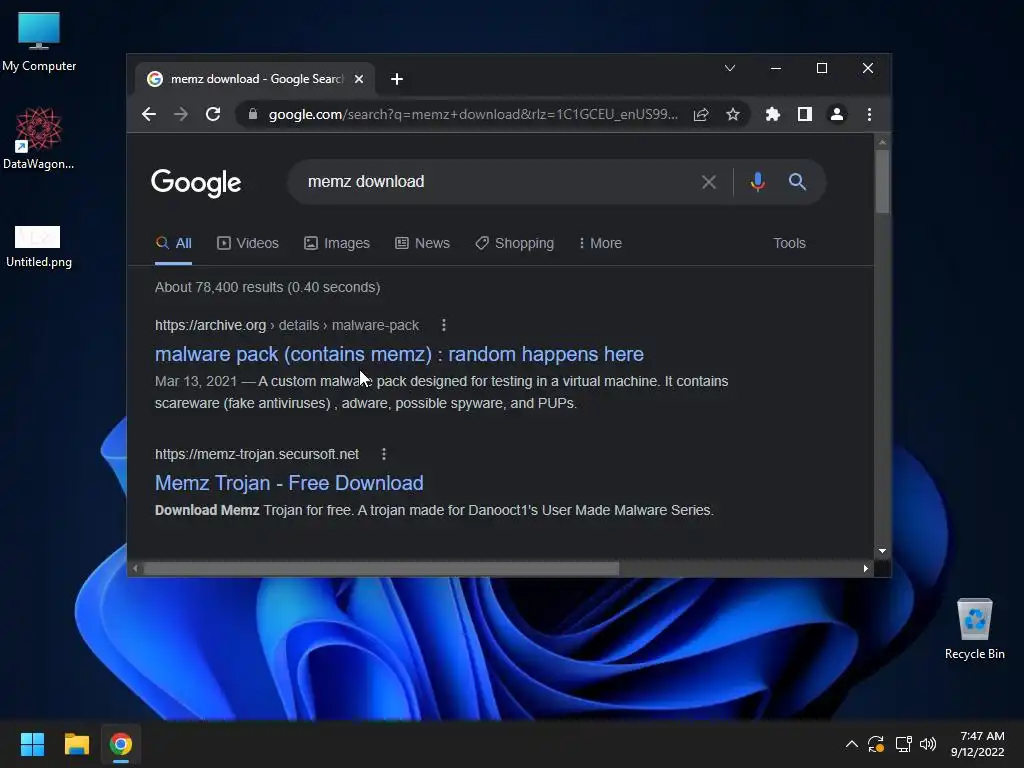The image size is (1024, 768).
Task: Focus the Chrome address bar URL
Action: click(x=473, y=114)
